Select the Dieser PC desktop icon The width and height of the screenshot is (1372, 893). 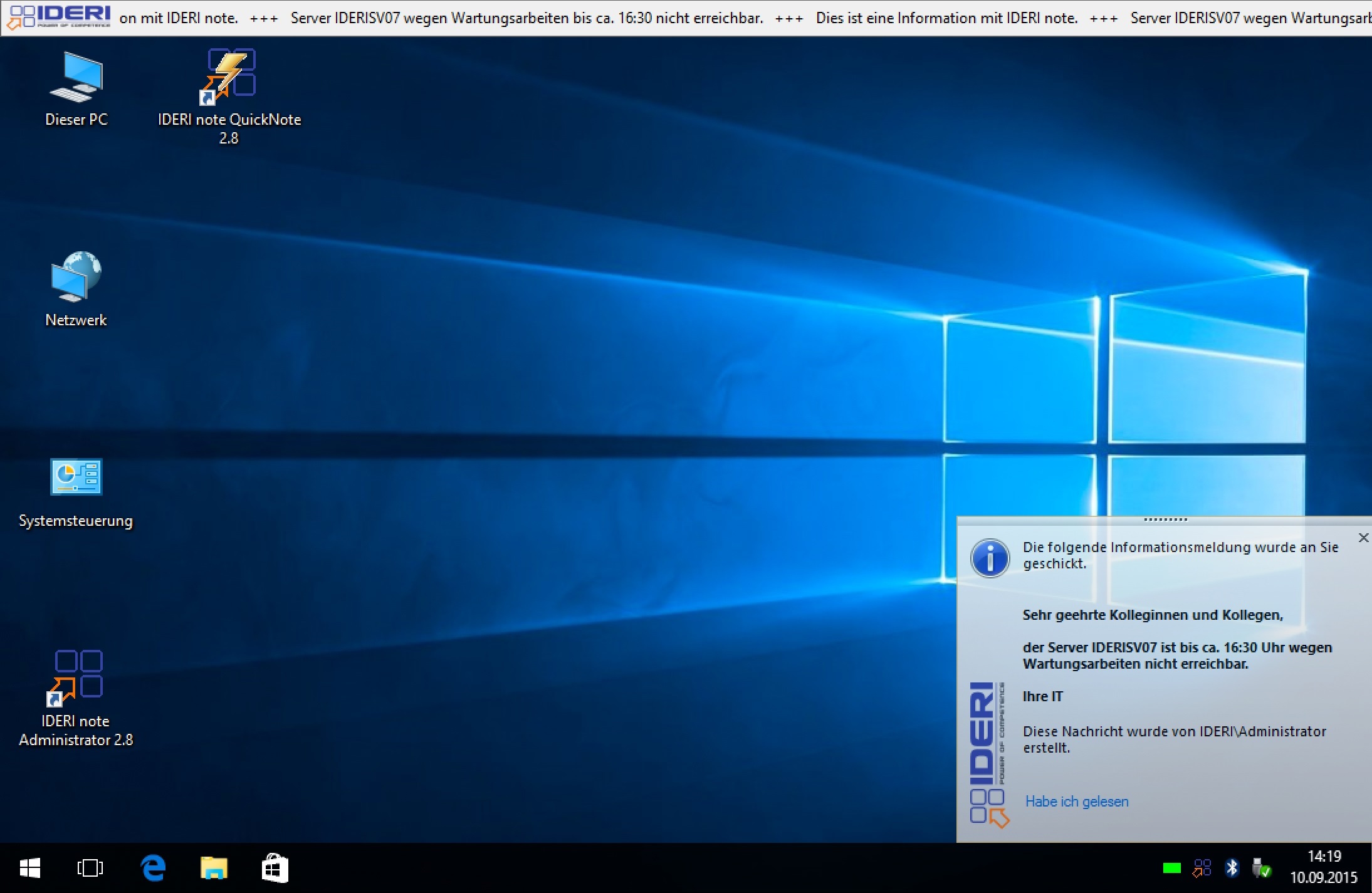pos(76,77)
